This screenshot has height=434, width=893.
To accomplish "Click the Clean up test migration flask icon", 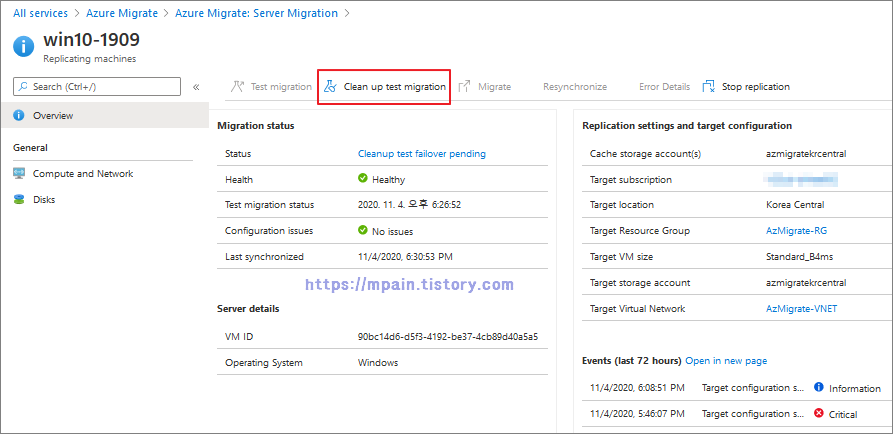I will (330, 87).
